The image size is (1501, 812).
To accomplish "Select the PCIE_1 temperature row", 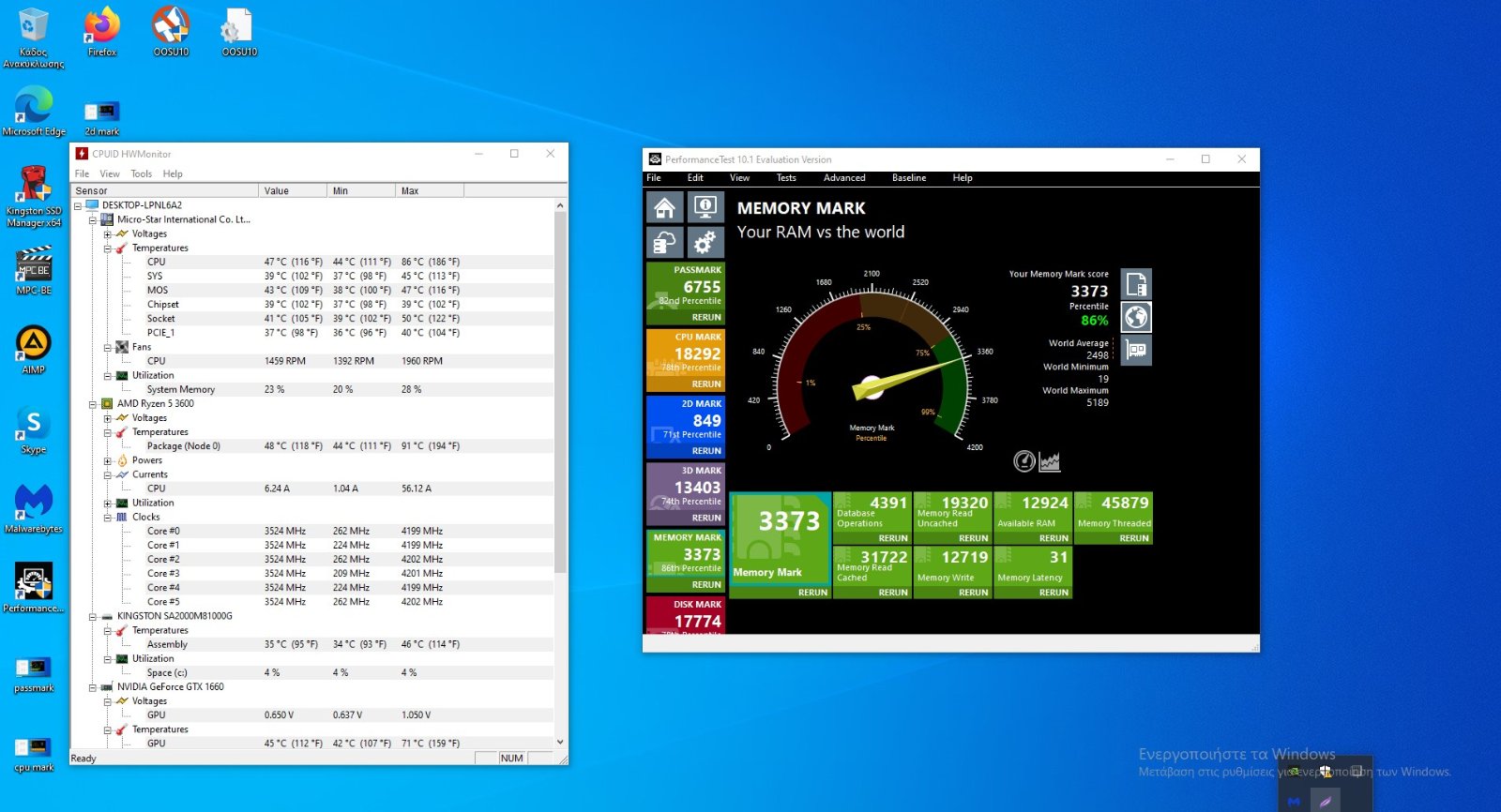I will click(312, 333).
